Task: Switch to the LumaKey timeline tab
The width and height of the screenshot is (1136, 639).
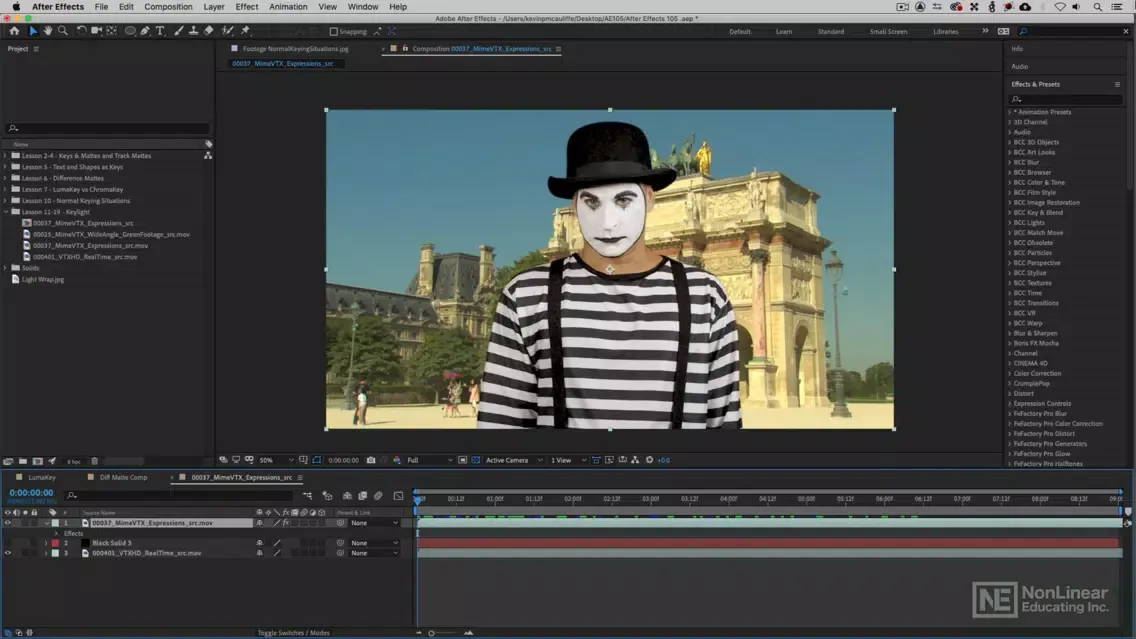Action: coord(42,477)
